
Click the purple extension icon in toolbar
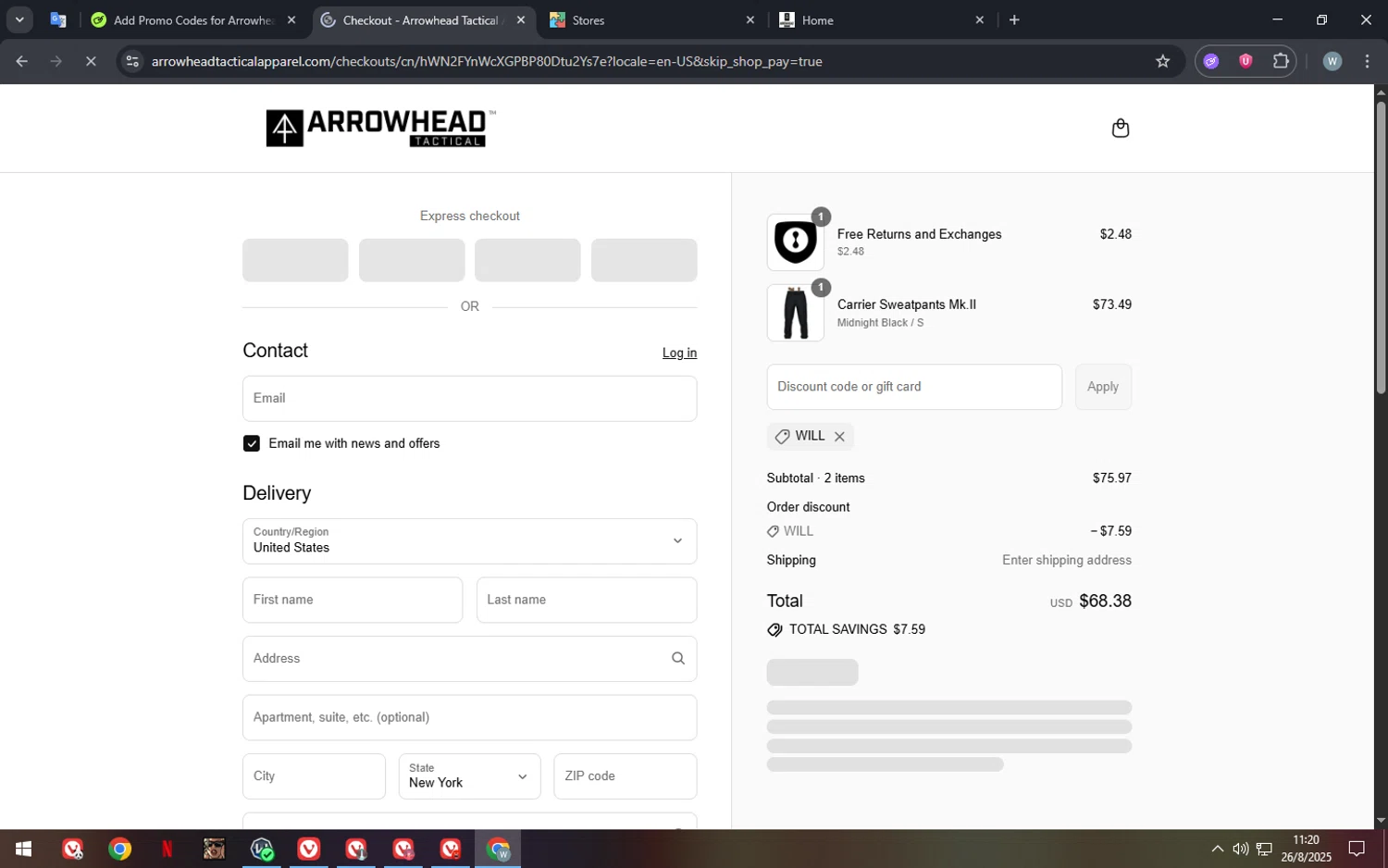click(x=1210, y=61)
